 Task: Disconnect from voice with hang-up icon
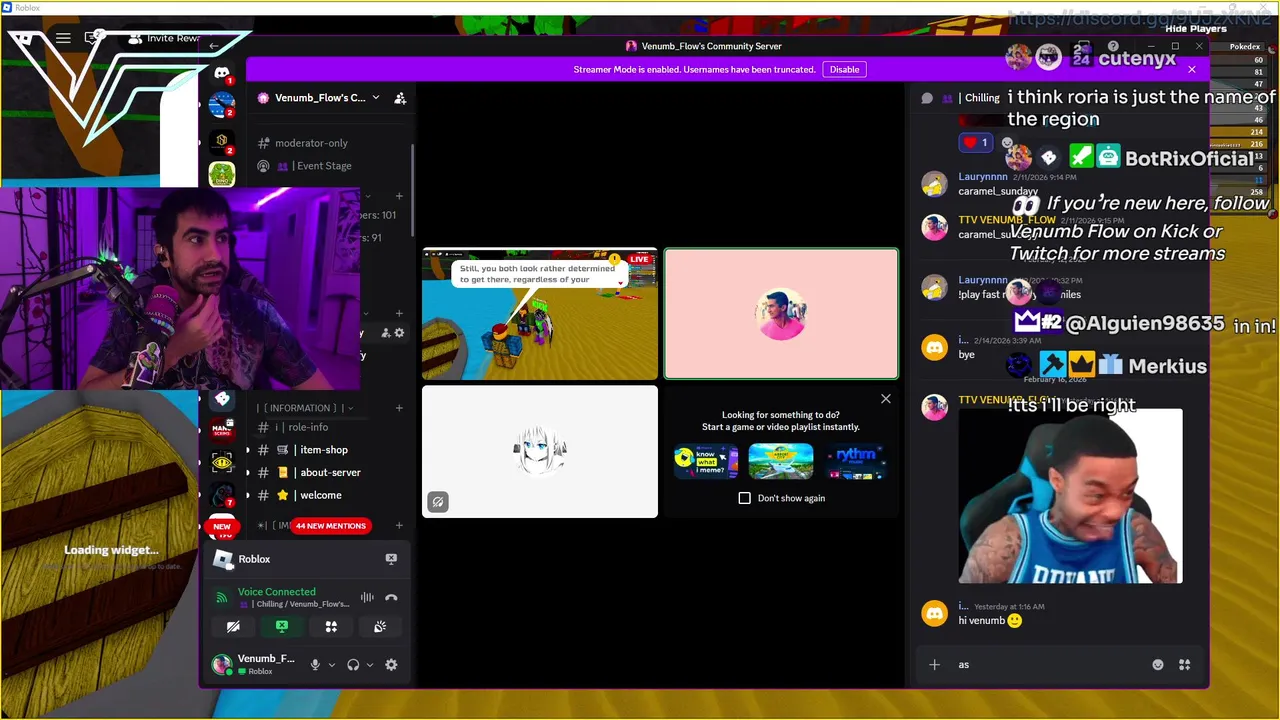[x=391, y=598]
